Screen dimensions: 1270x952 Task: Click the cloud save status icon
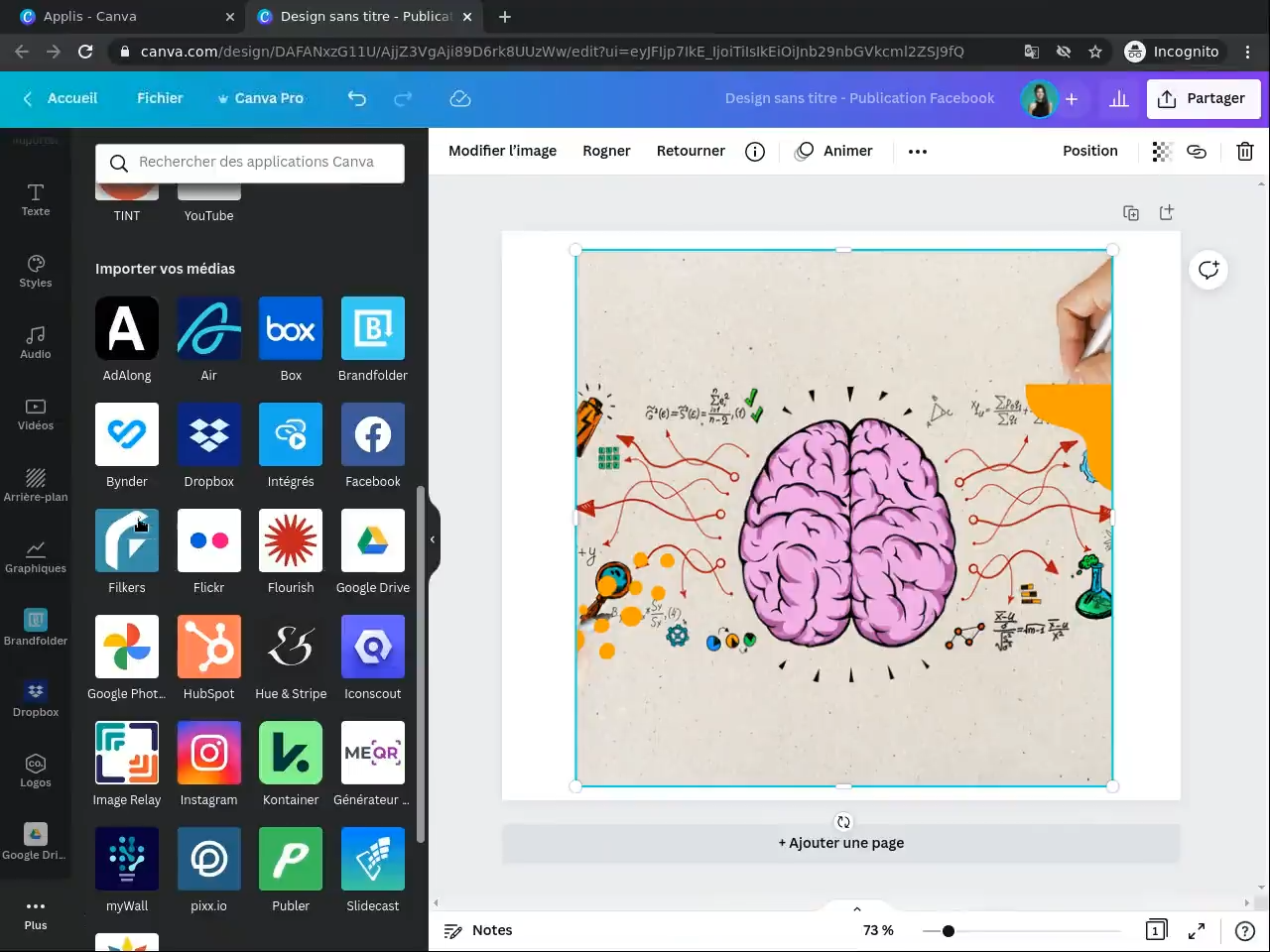pyautogui.click(x=459, y=98)
